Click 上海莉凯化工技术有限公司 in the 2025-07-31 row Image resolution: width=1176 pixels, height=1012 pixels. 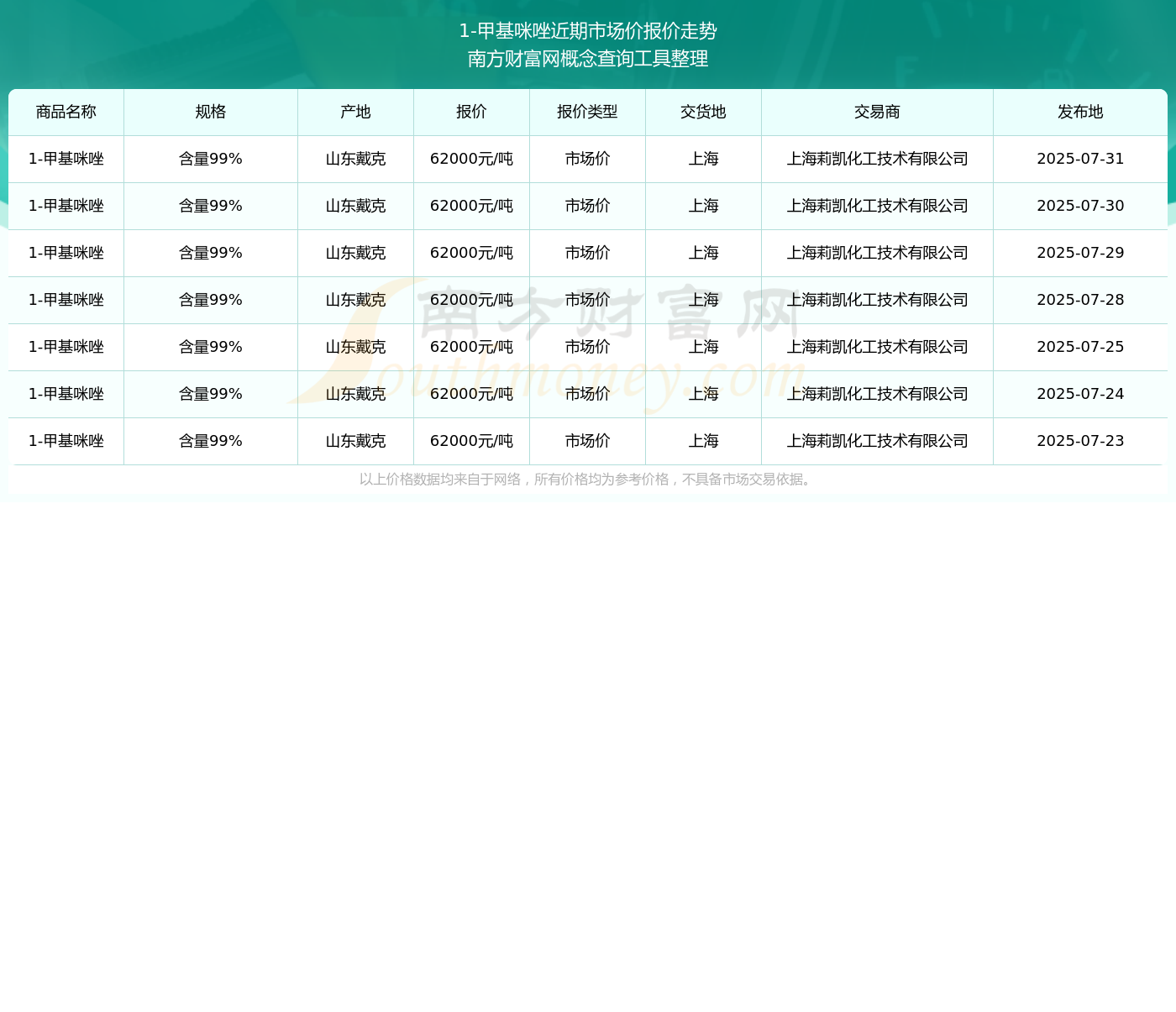[877, 159]
